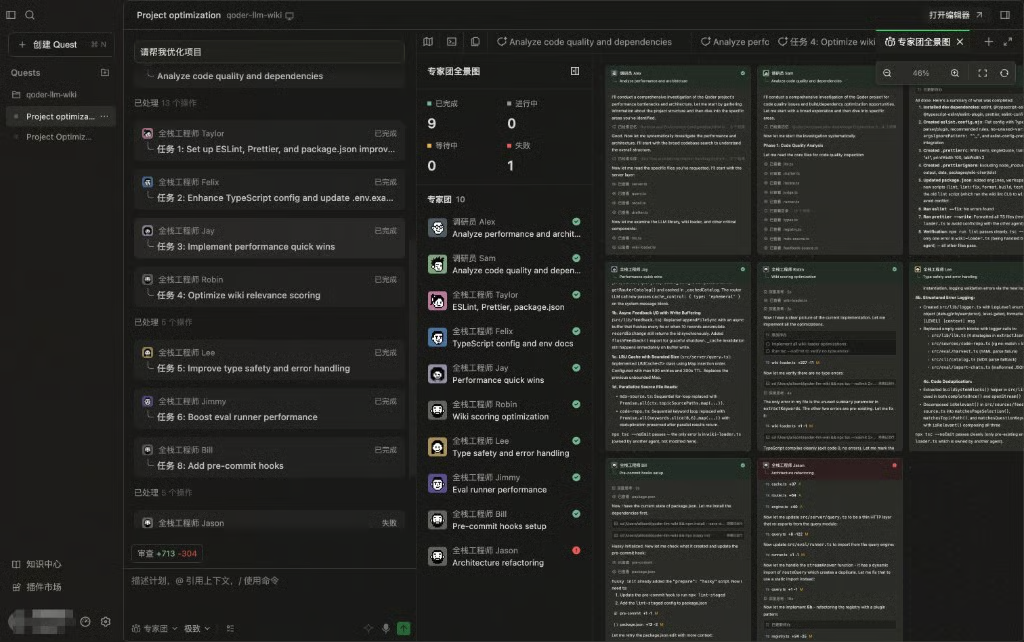Open the terminal panel icon
Viewport: 1024px width, 642px height.
point(451,42)
